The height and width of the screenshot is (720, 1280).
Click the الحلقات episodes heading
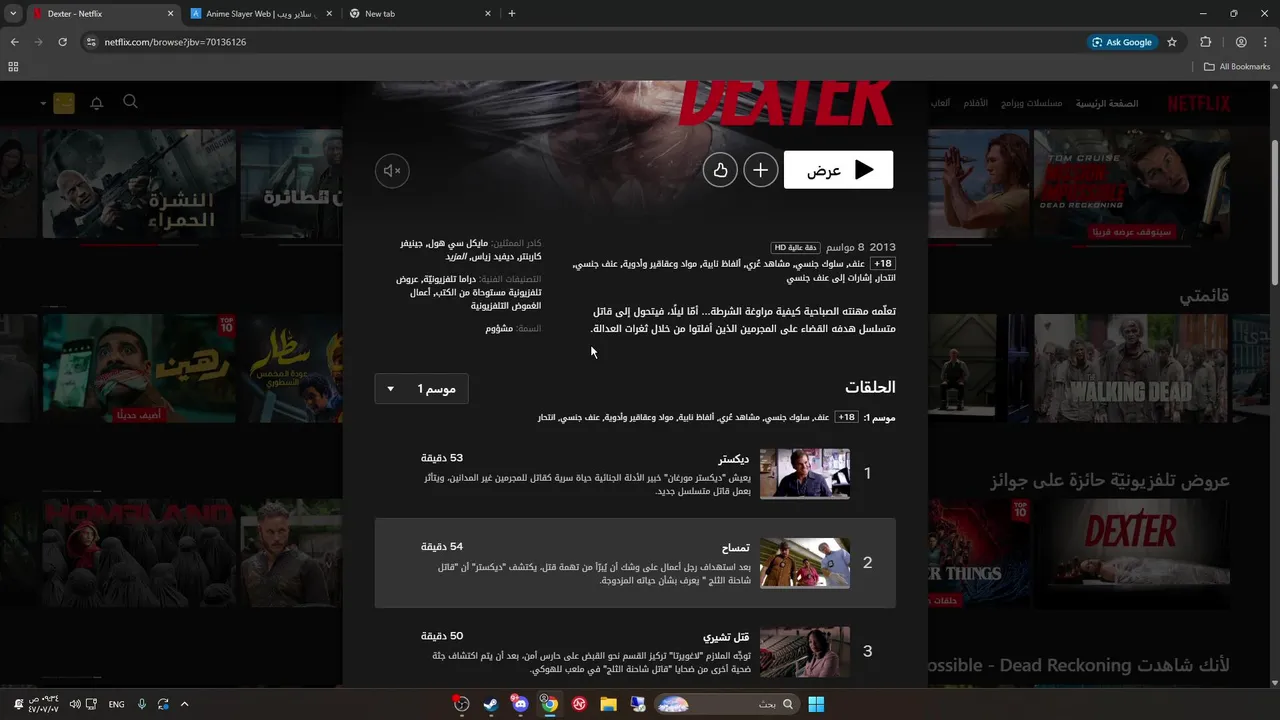coord(870,387)
